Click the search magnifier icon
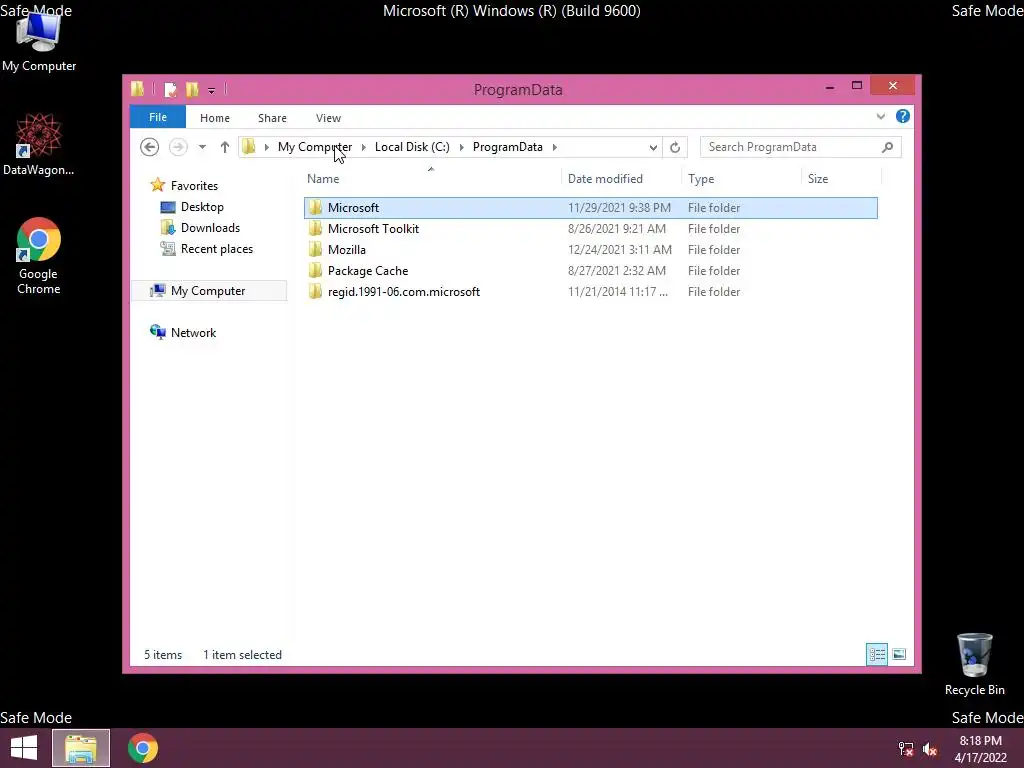This screenshot has width=1024, height=768. pyautogui.click(x=887, y=147)
